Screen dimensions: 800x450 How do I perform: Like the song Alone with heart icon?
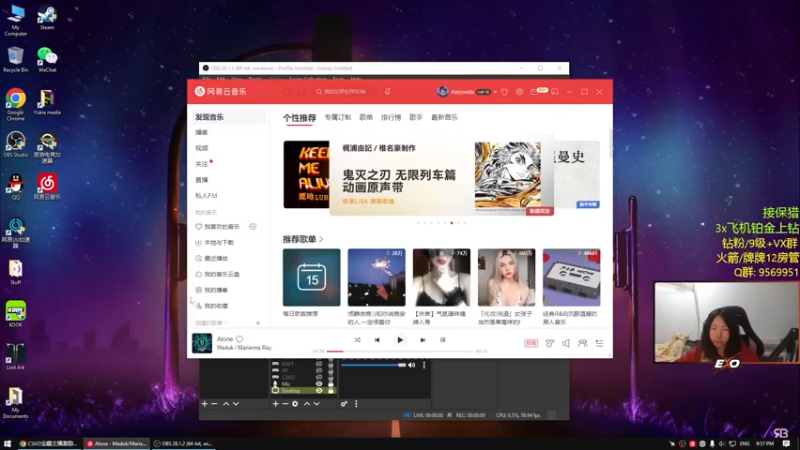click(239, 339)
